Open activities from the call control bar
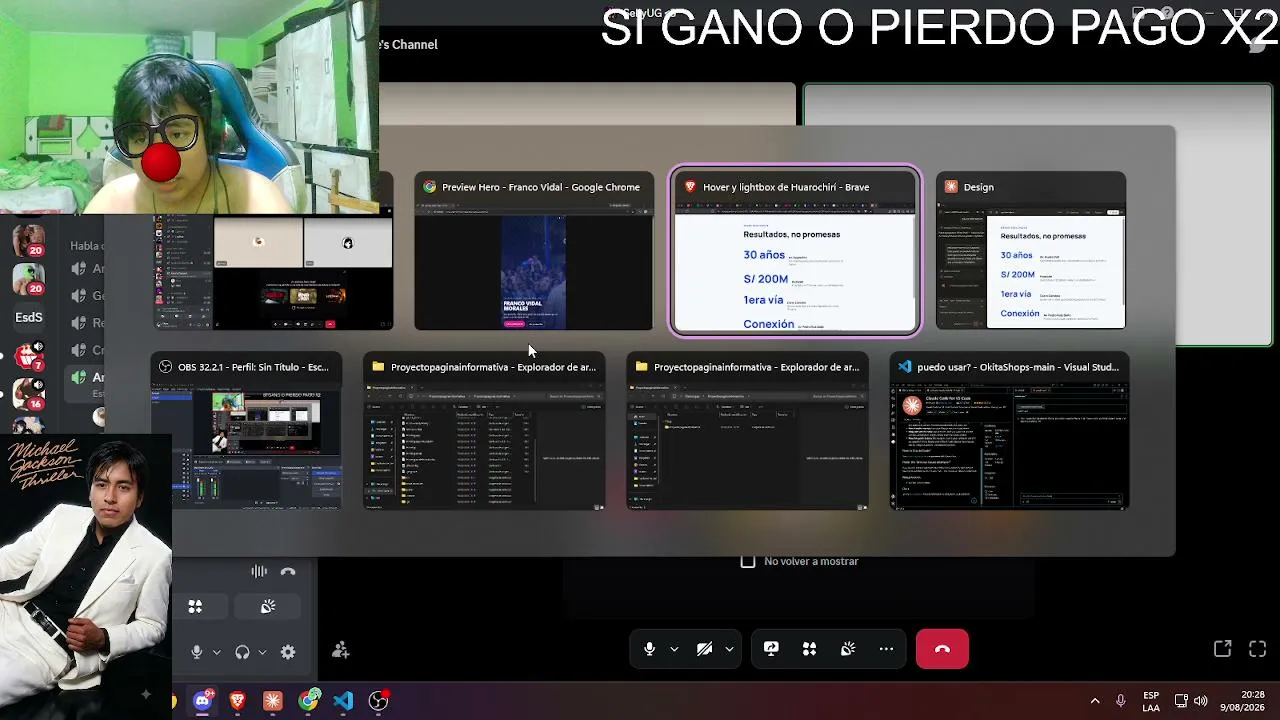1280x720 pixels. (809, 649)
